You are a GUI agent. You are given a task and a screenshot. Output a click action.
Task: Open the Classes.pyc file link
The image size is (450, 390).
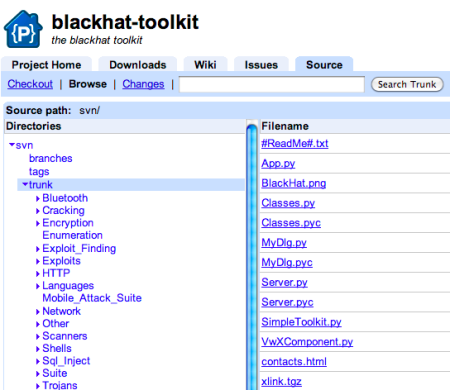pyautogui.click(x=291, y=223)
